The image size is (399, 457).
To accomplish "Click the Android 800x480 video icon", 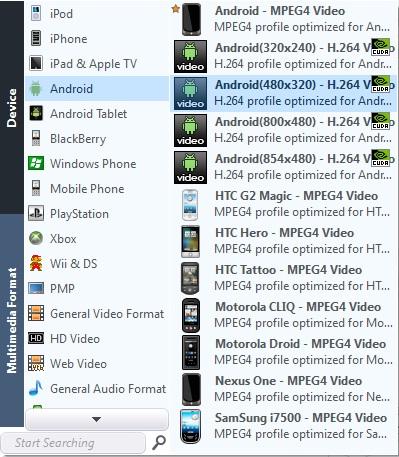I will coord(190,130).
